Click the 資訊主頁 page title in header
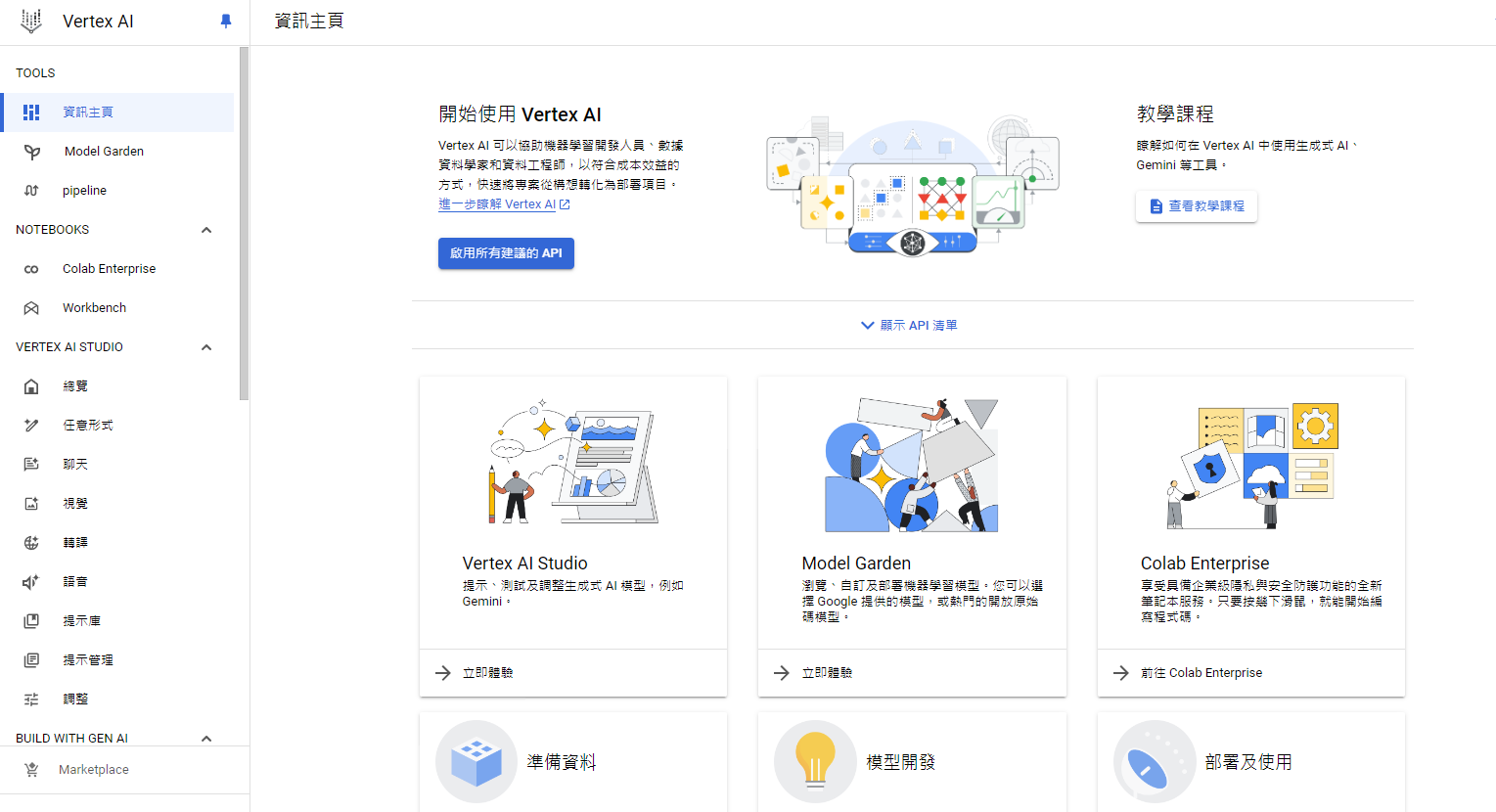Screen dimensions: 1496x812 click(x=309, y=21)
